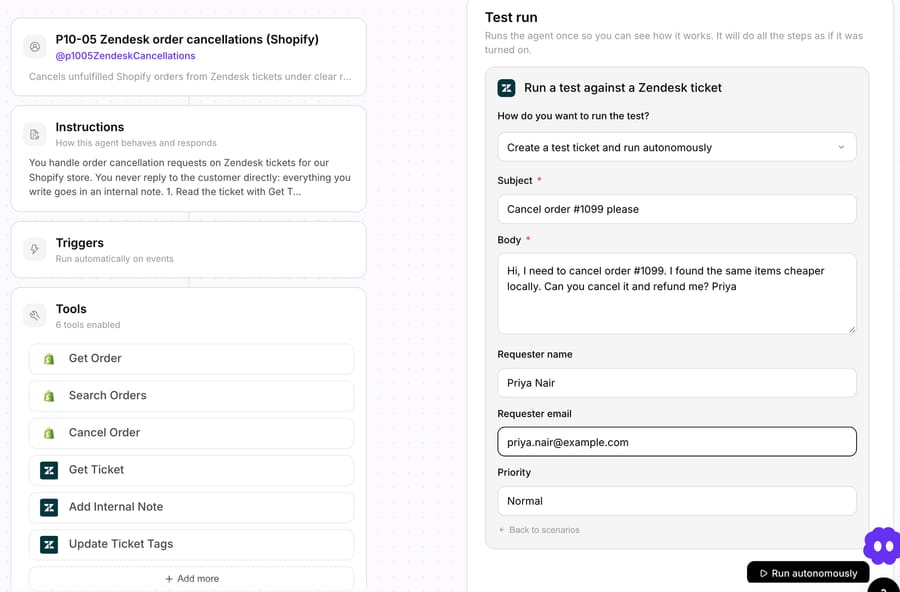Click the 'Run automatically on events' subtitle
The width and height of the screenshot is (900, 592).
114,259
